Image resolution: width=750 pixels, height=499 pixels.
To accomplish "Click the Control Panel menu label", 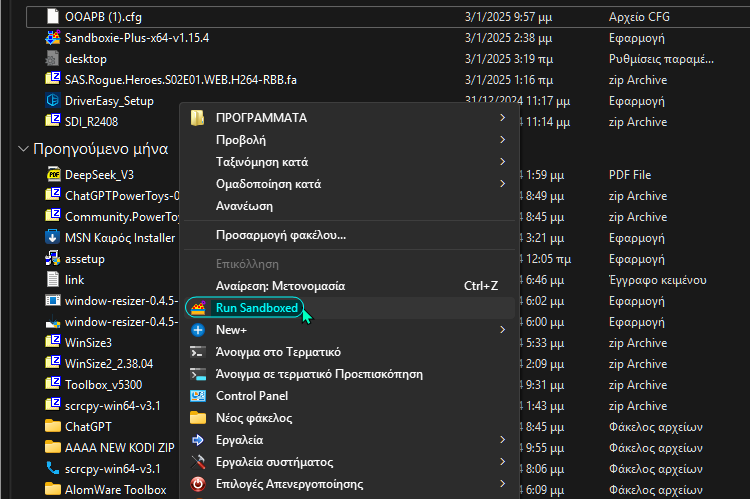I will click(252, 396).
